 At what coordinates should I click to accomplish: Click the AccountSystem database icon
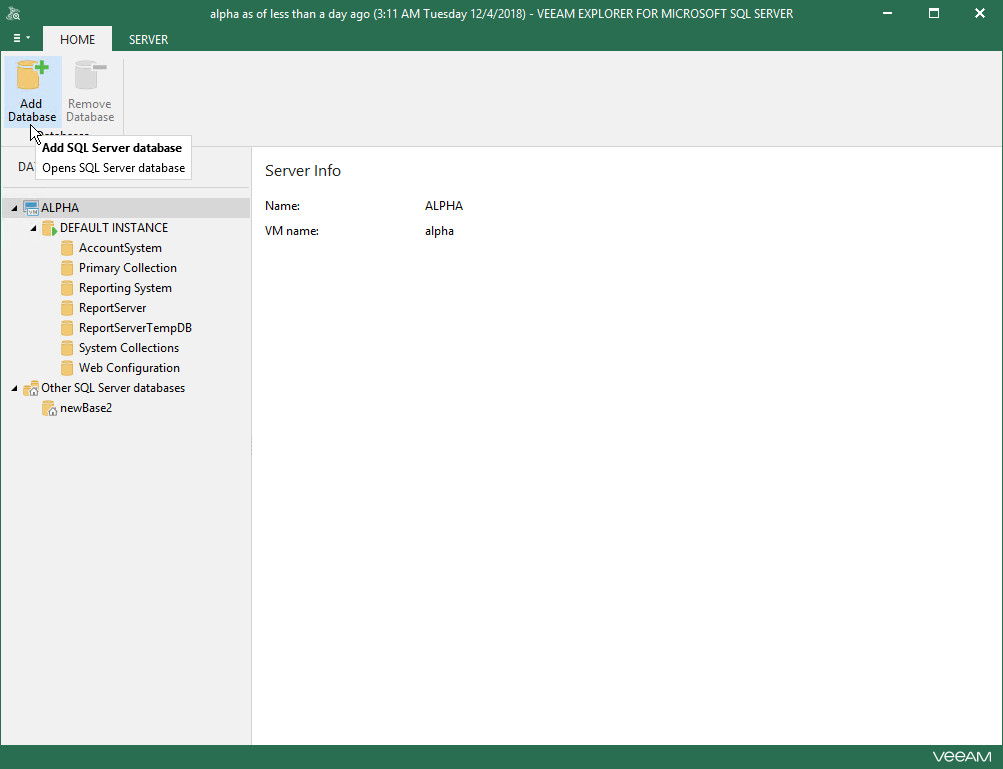(x=67, y=248)
